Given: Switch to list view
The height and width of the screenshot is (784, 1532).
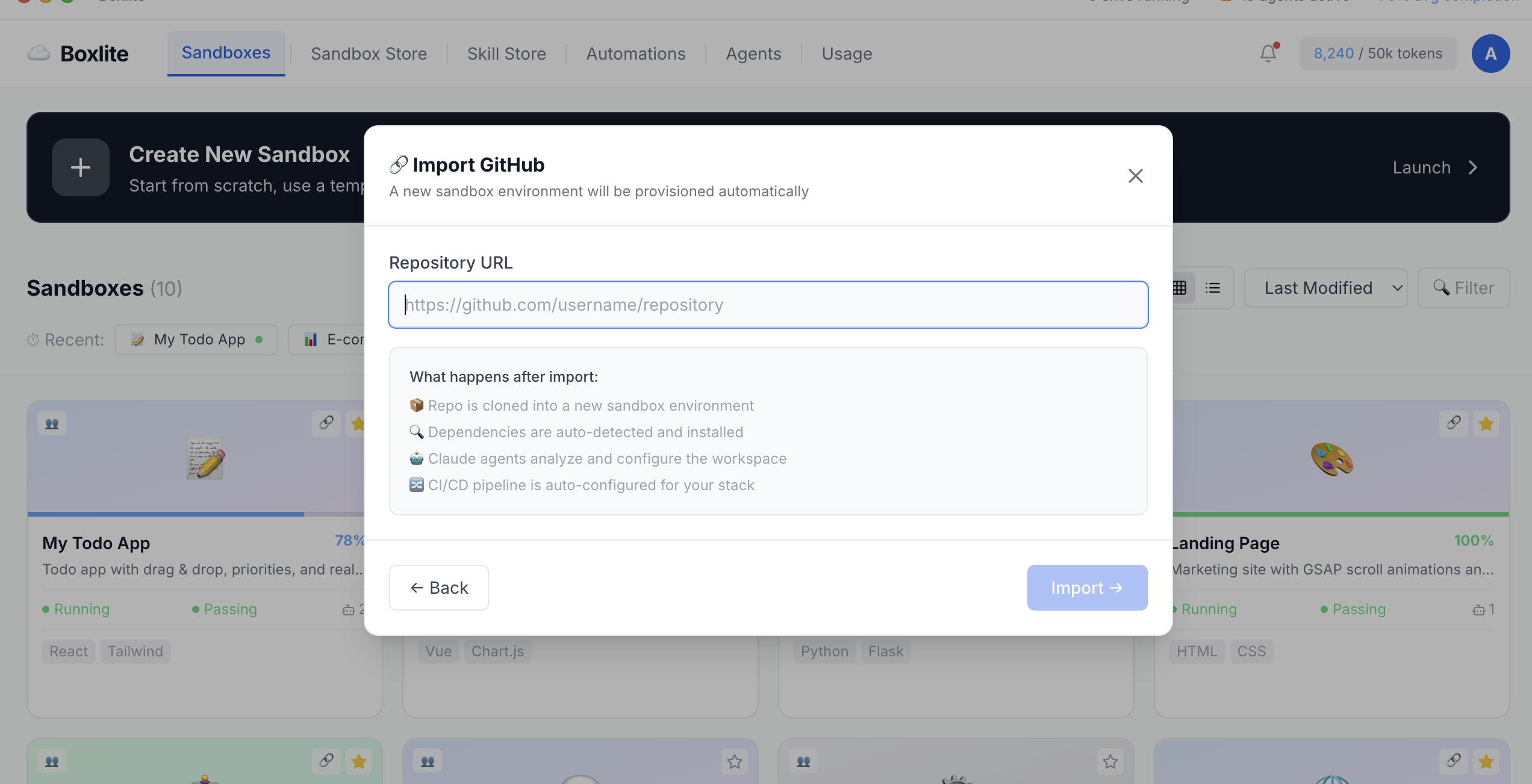Looking at the screenshot, I should click(x=1212, y=288).
